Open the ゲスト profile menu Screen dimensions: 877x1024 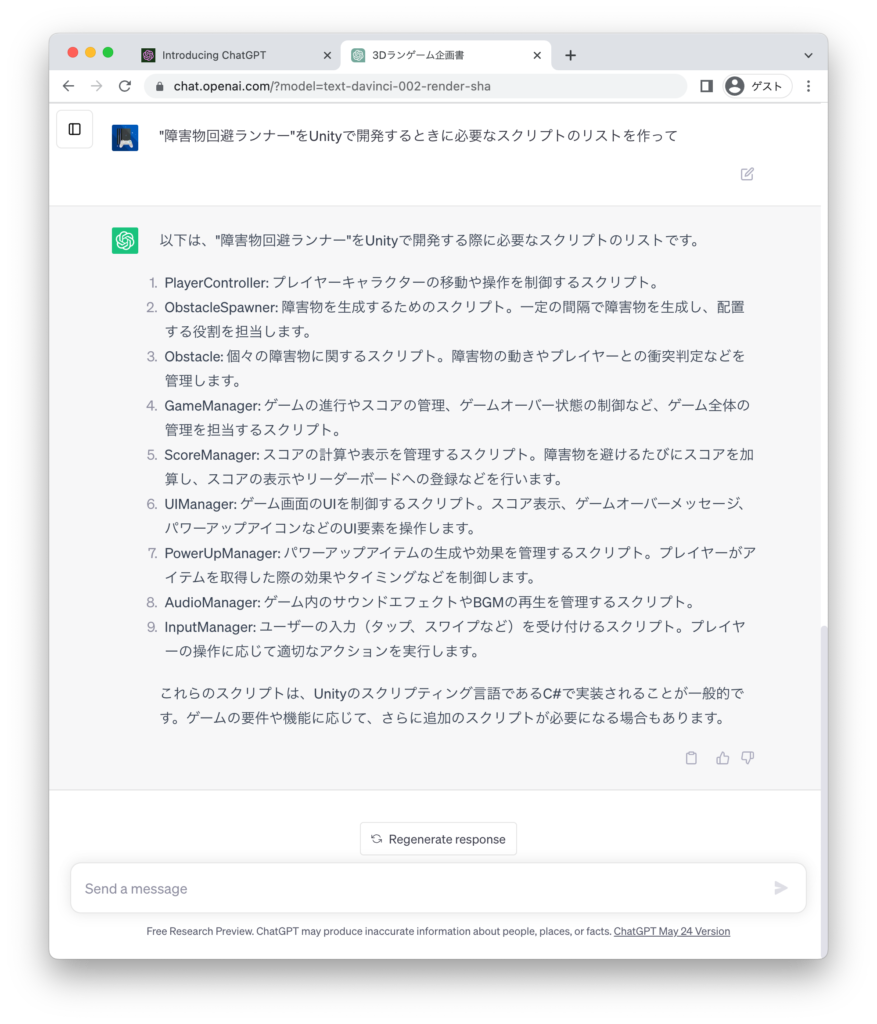757,86
